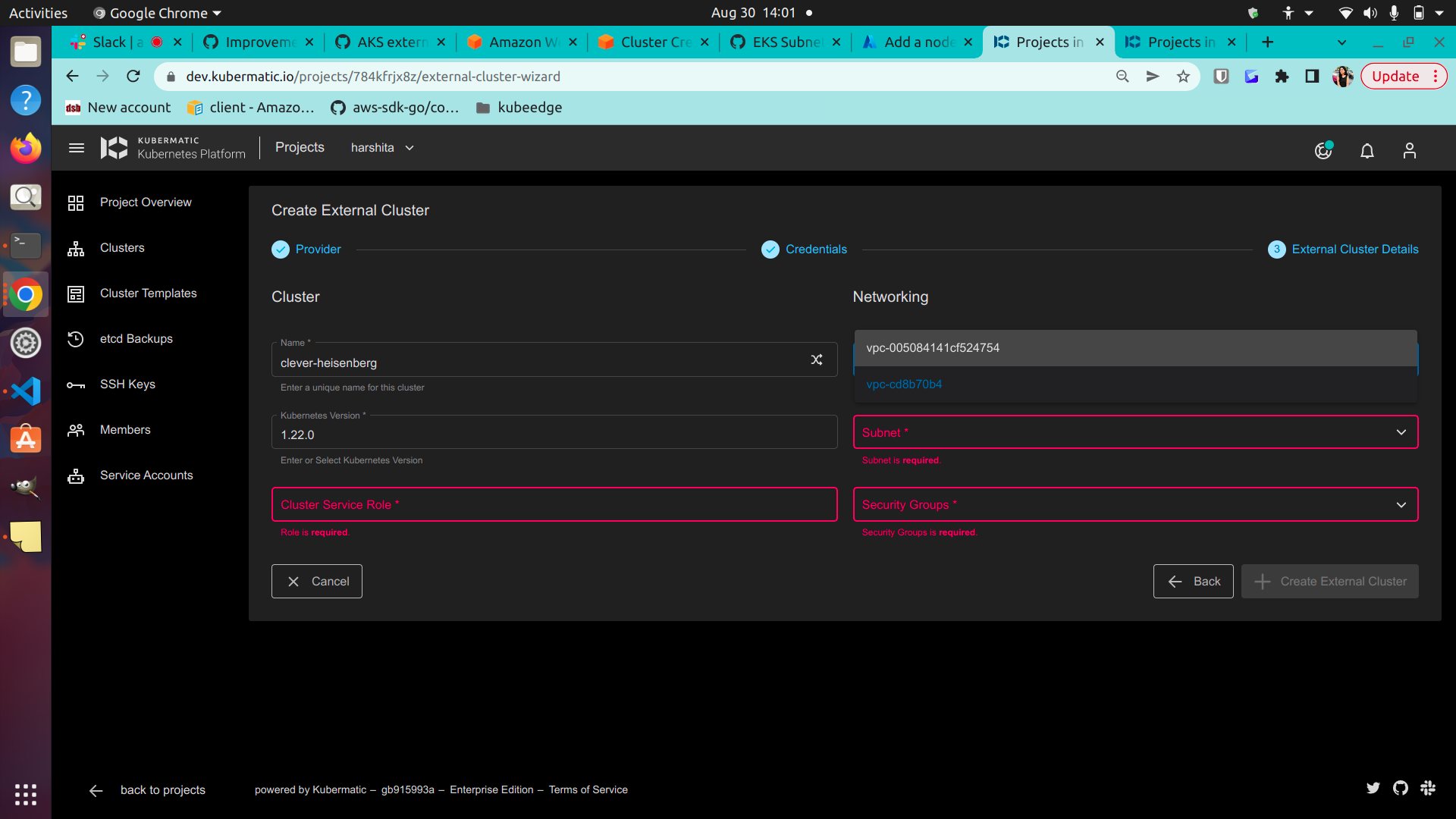This screenshot has height=819, width=1456.
Task: Open the harshita project selector
Action: click(381, 148)
